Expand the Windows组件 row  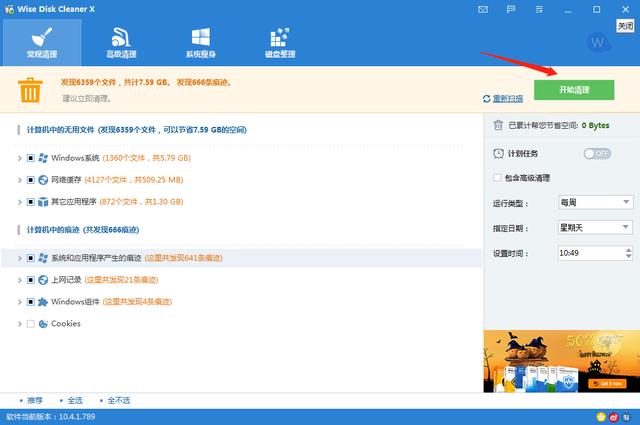tap(19, 302)
